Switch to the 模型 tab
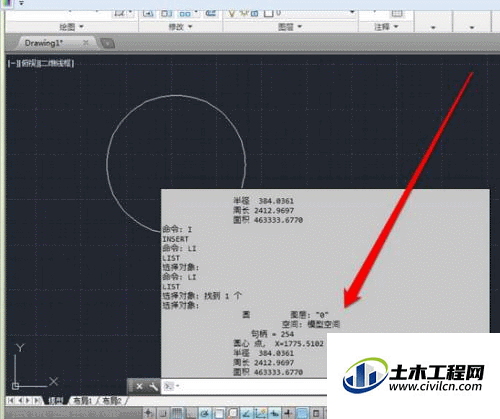Viewport: 500px width, 419px height. coord(55,401)
